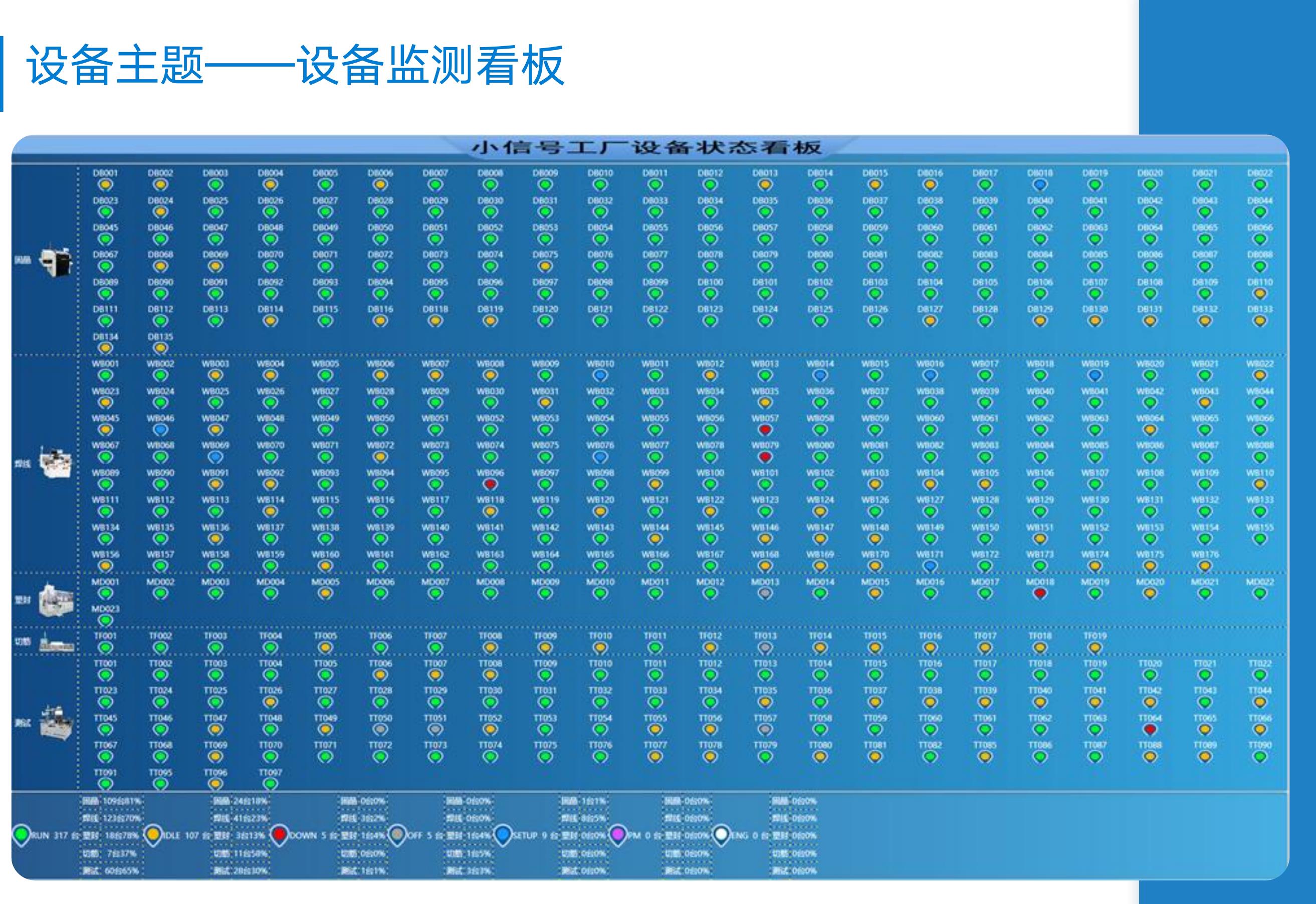Click the die bonder machine image beside DB rows
The height and width of the screenshot is (904, 1316).
click(x=56, y=261)
